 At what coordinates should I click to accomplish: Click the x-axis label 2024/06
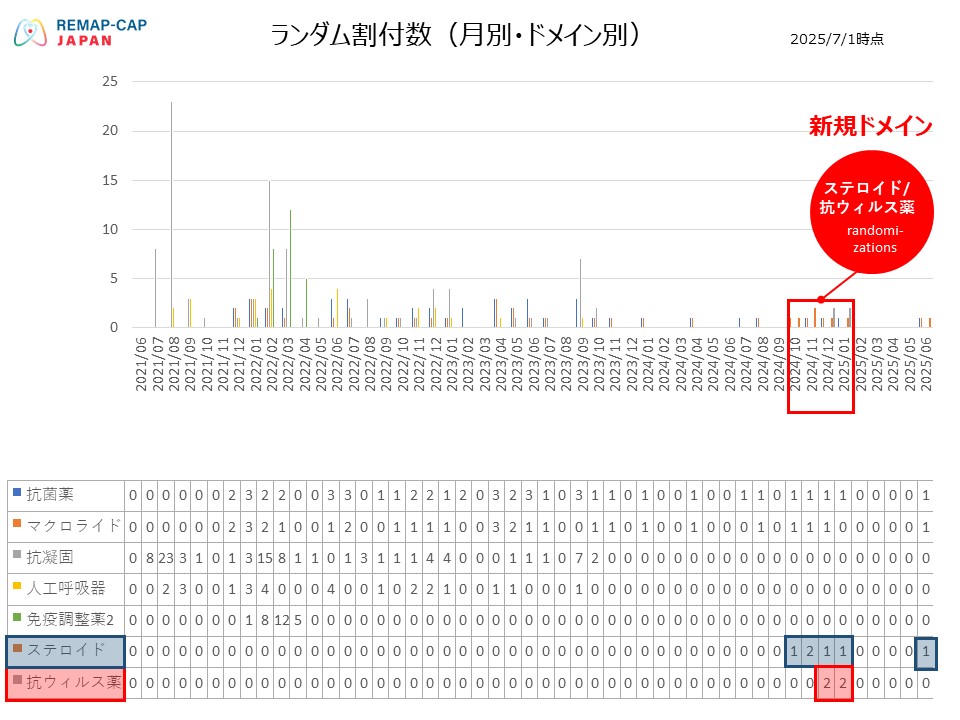coord(730,364)
